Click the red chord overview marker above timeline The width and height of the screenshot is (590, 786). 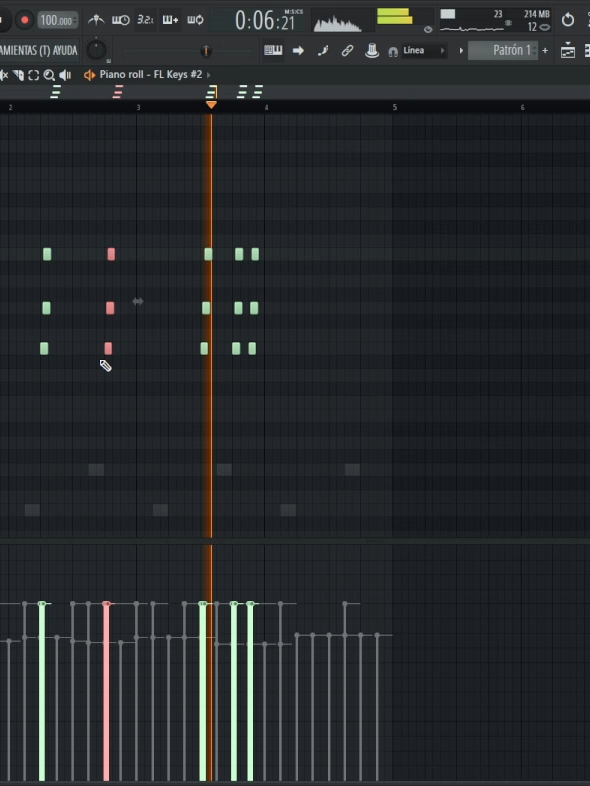118,92
